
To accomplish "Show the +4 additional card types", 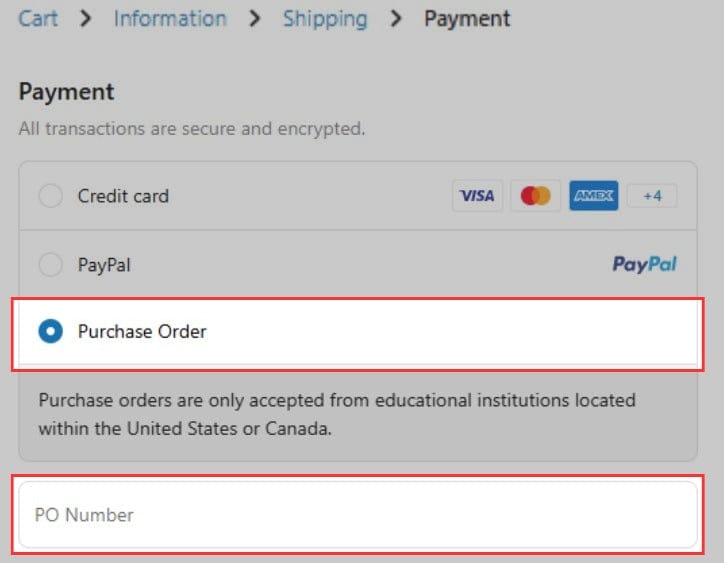I will coord(652,196).
